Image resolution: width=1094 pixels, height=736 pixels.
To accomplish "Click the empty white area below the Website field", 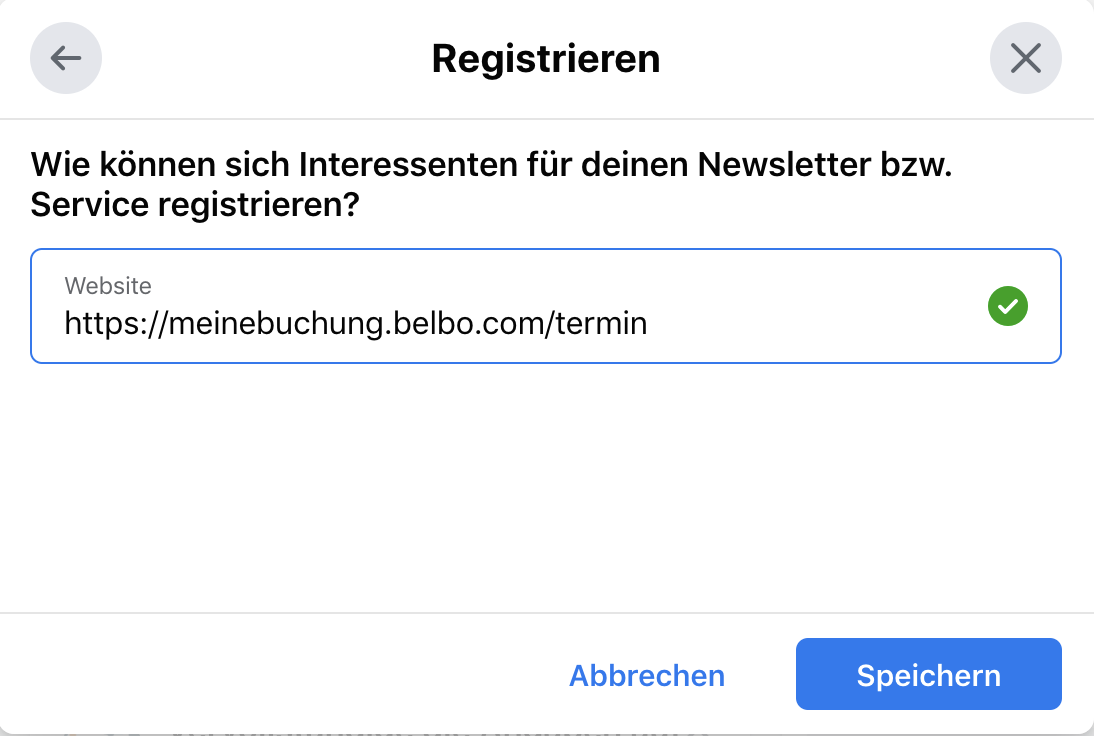I will tap(546, 487).
